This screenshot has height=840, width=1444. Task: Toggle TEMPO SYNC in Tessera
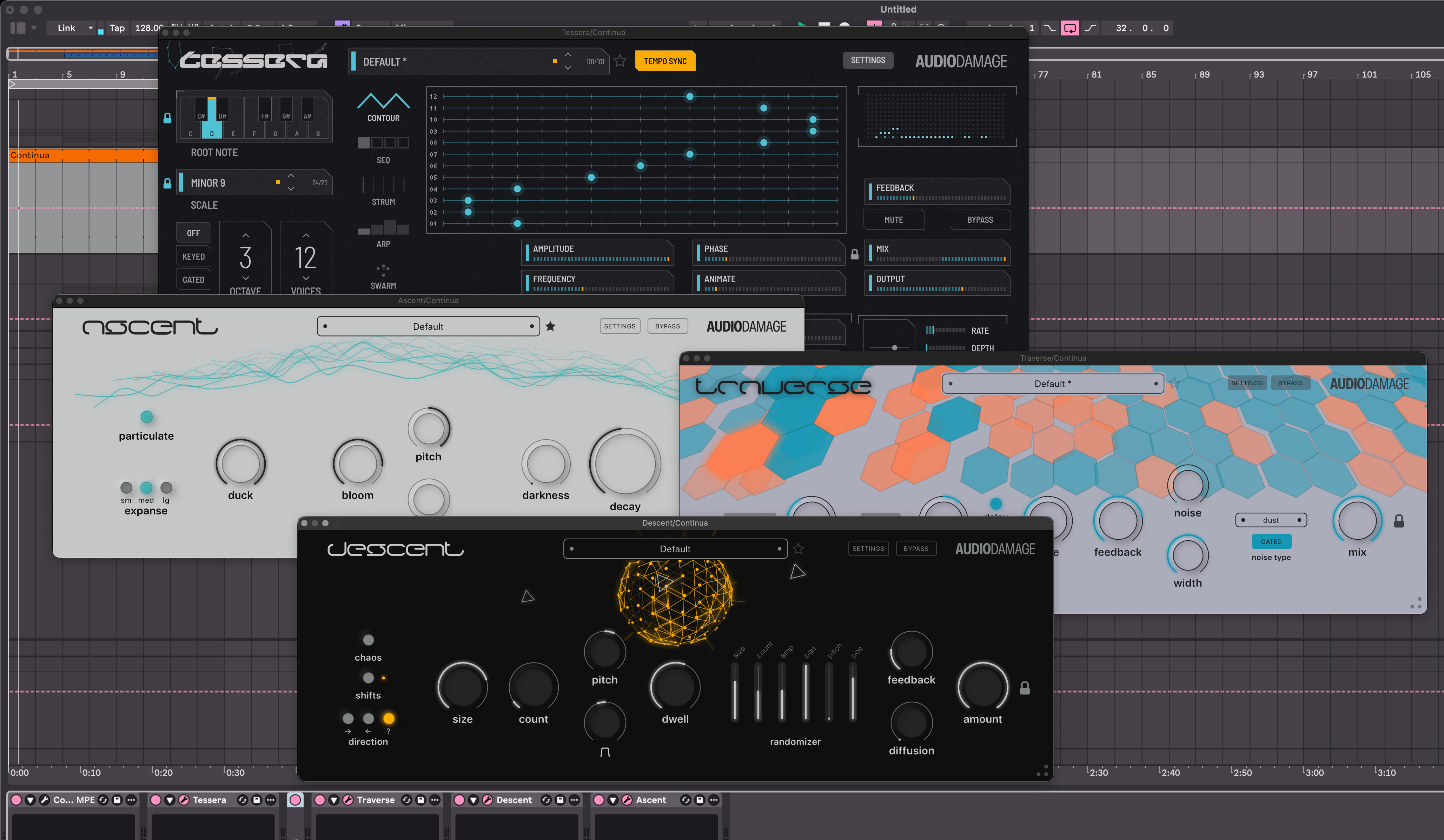tap(665, 61)
